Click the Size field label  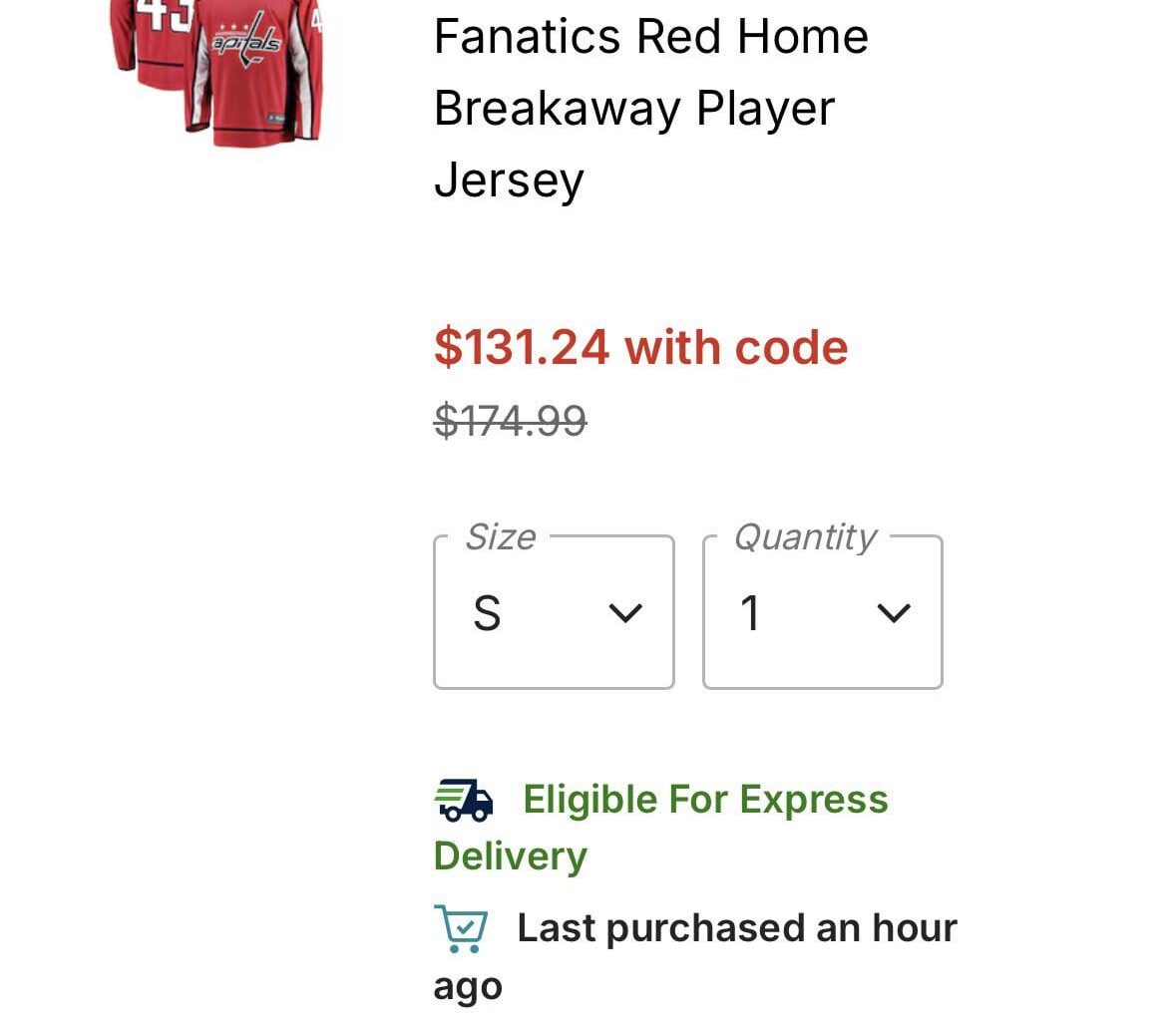tap(501, 536)
